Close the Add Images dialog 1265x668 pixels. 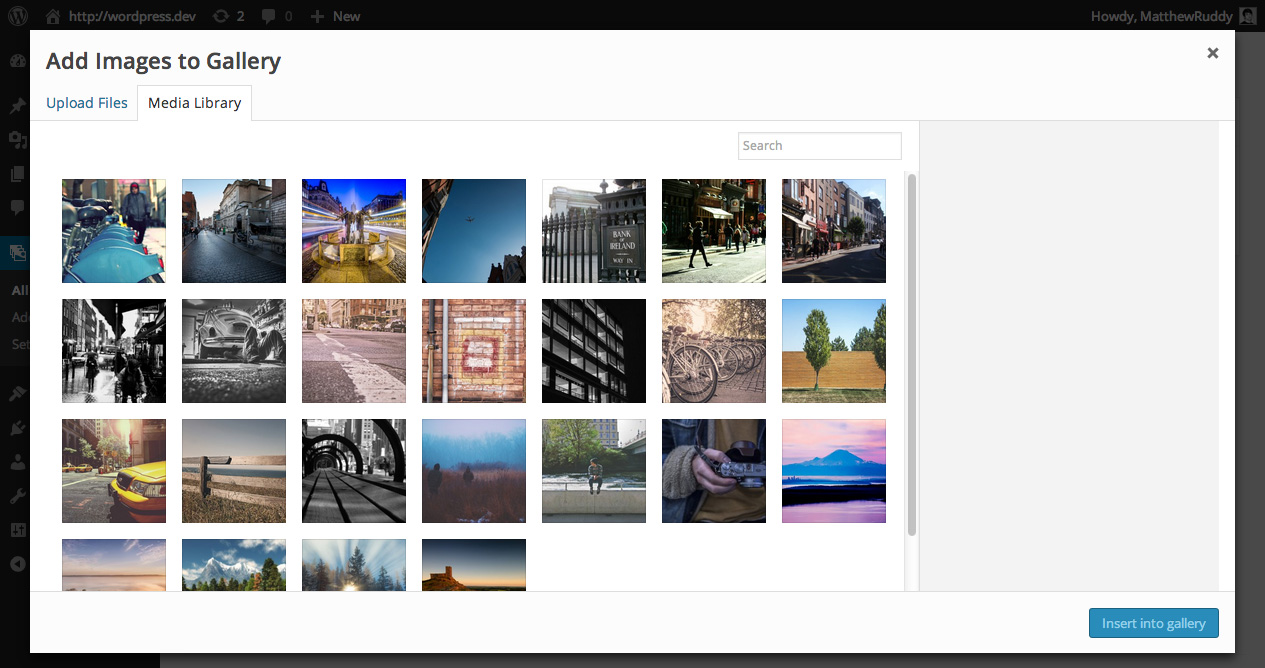(x=1212, y=53)
